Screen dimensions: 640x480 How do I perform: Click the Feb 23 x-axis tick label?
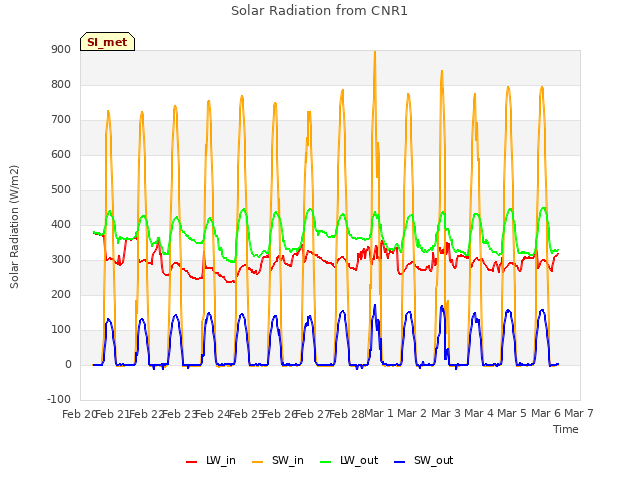pyautogui.click(x=180, y=414)
